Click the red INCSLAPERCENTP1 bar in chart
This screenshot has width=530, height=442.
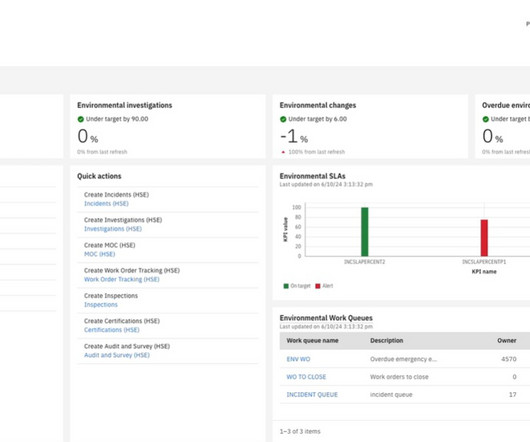tap(484, 238)
